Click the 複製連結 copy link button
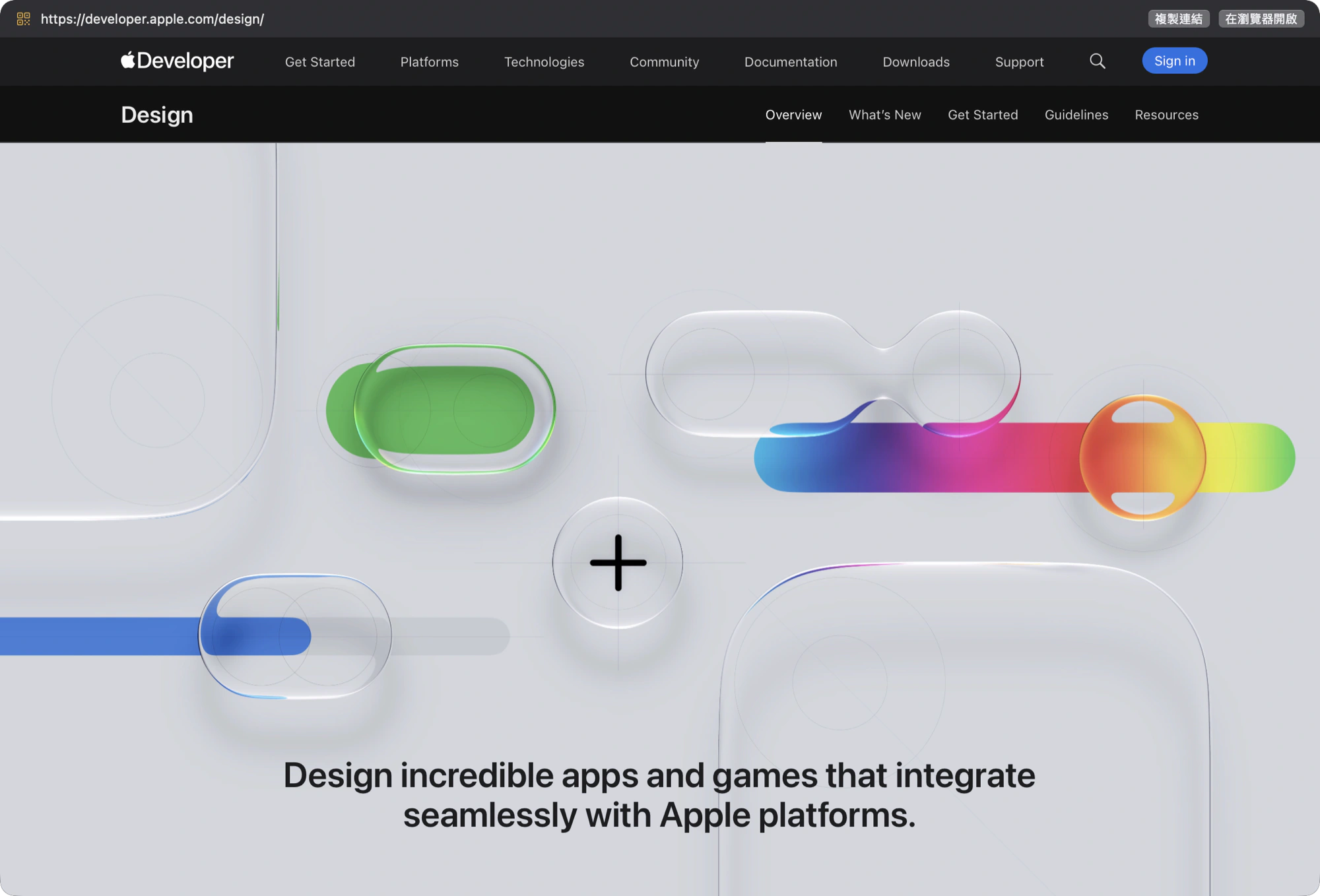The image size is (1320, 896). [x=1179, y=18]
